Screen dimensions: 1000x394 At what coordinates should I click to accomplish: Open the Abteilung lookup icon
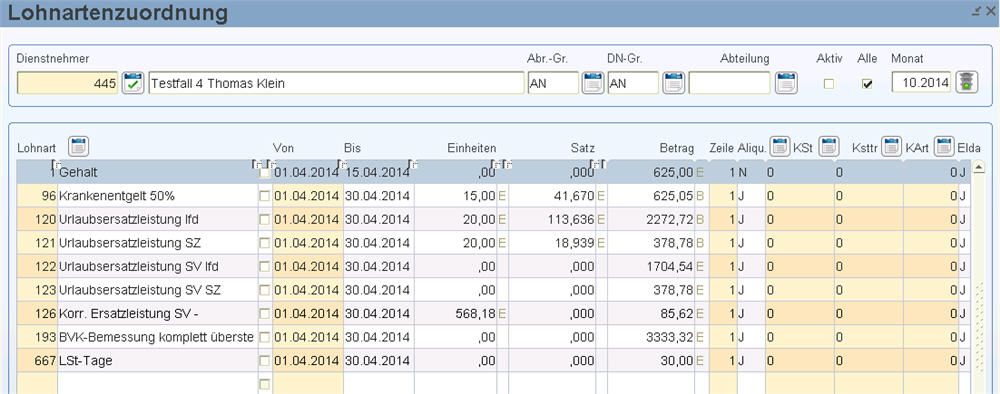click(786, 83)
